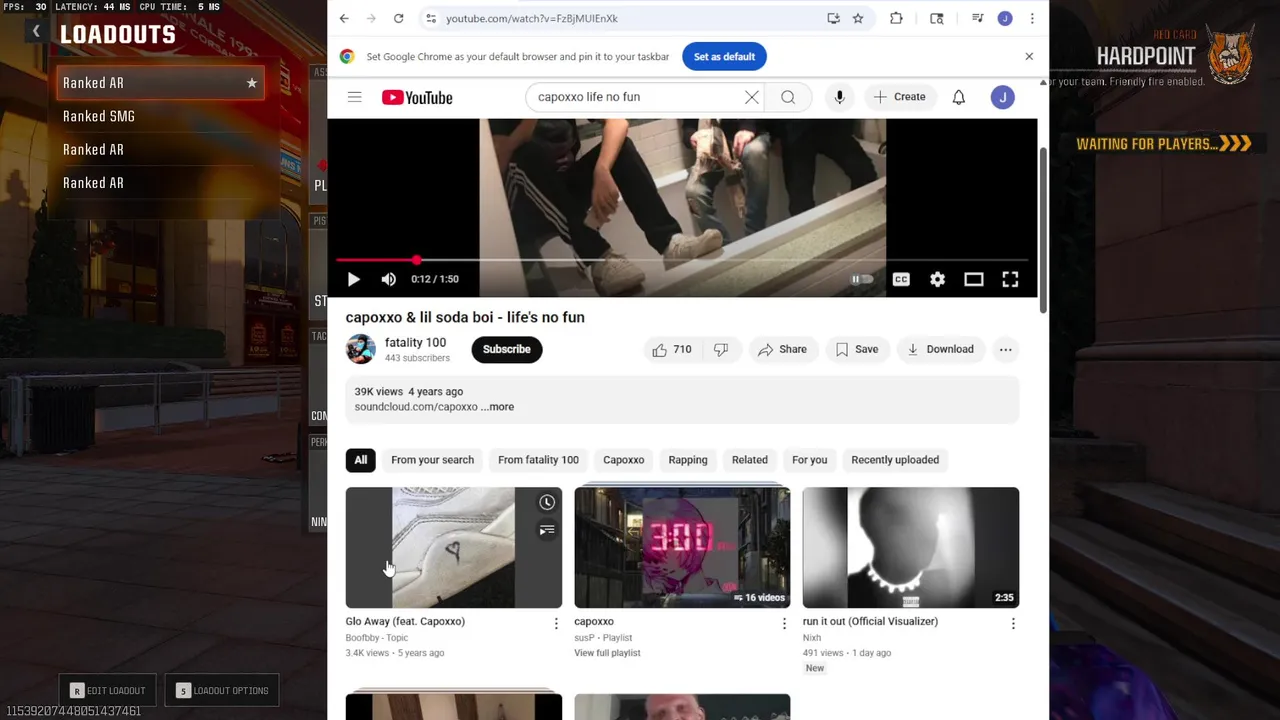The width and height of the screenshot is (1280, 720).
Task: Click the video progress bar scrubber
Action: [416, 260]
